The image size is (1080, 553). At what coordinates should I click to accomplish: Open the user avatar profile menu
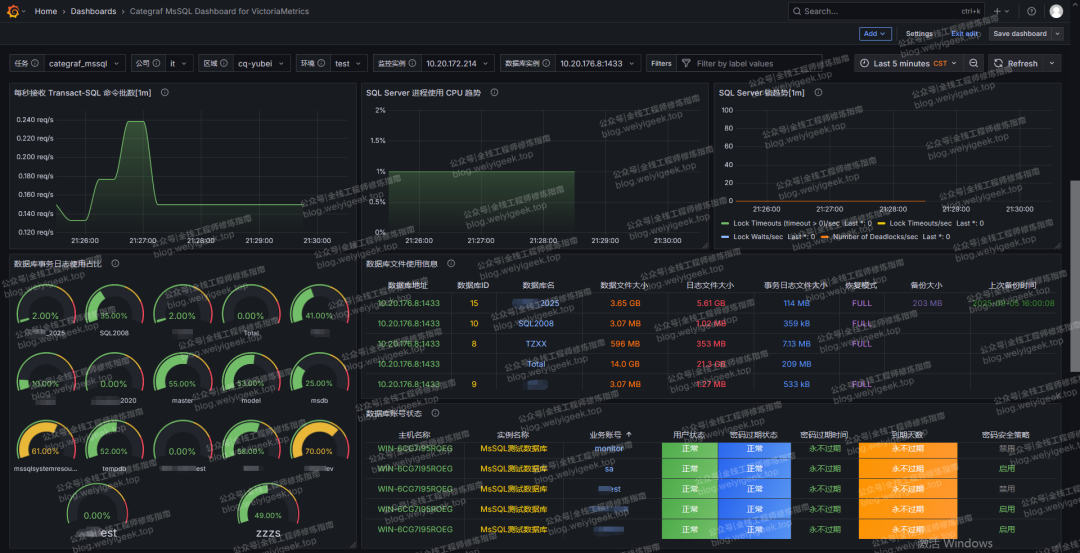click(x=1056, y=11)
